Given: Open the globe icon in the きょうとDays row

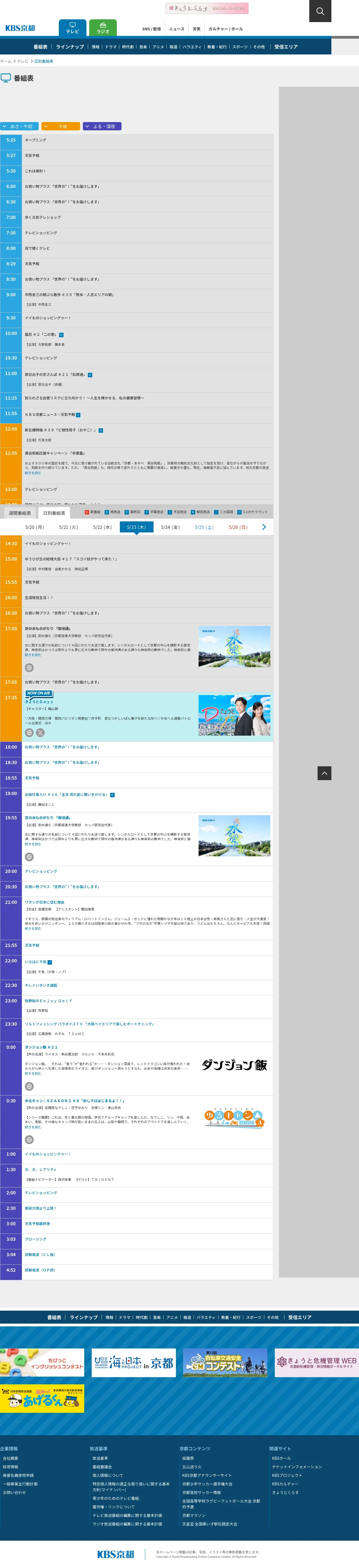Looking at the screenshot, I should click(x=29, y=733).
